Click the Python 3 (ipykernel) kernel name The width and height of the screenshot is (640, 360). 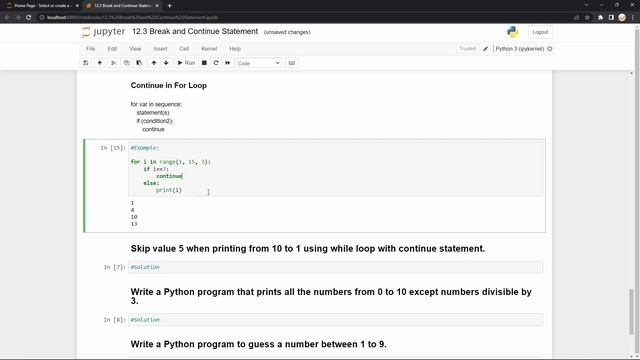pos(520,49)
